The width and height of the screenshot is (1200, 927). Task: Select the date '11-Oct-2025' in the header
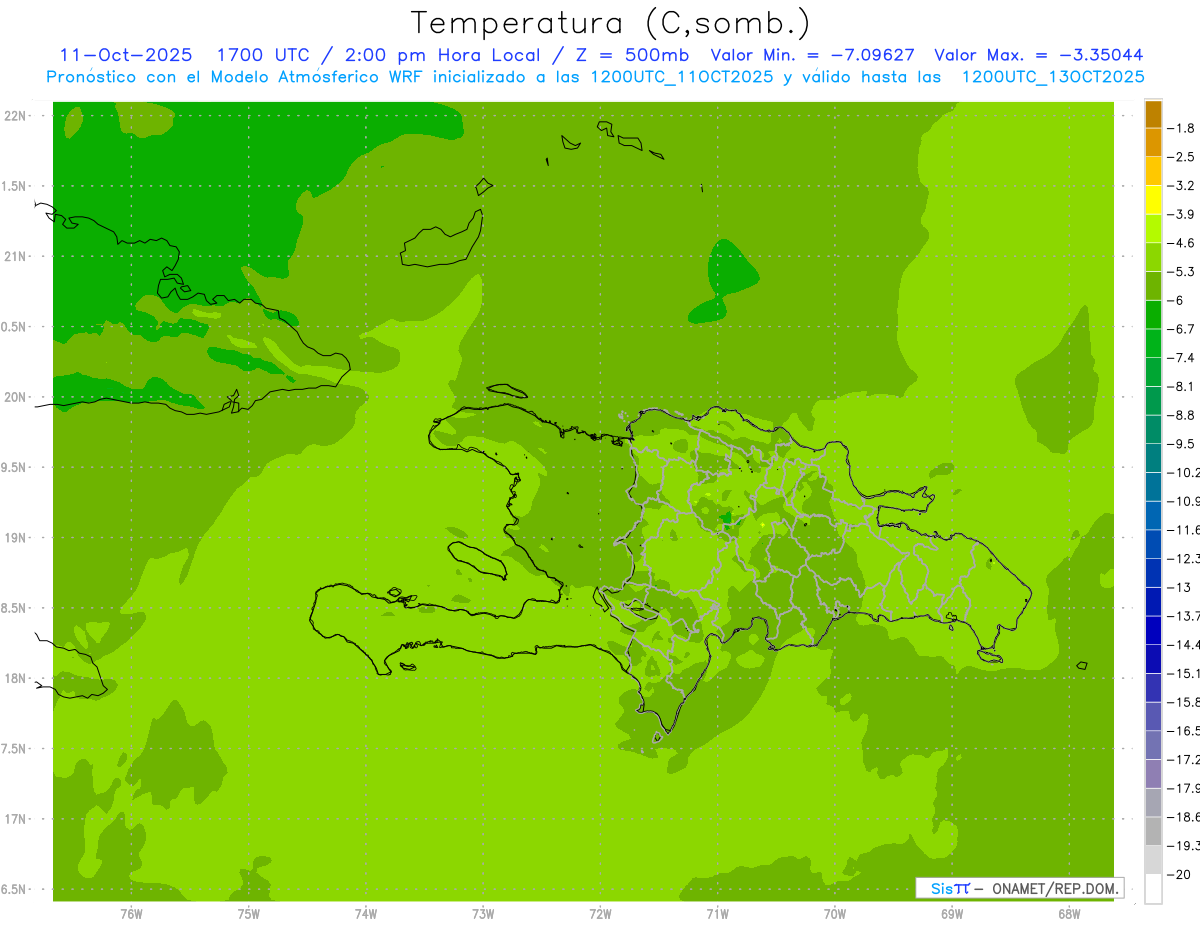125,56
